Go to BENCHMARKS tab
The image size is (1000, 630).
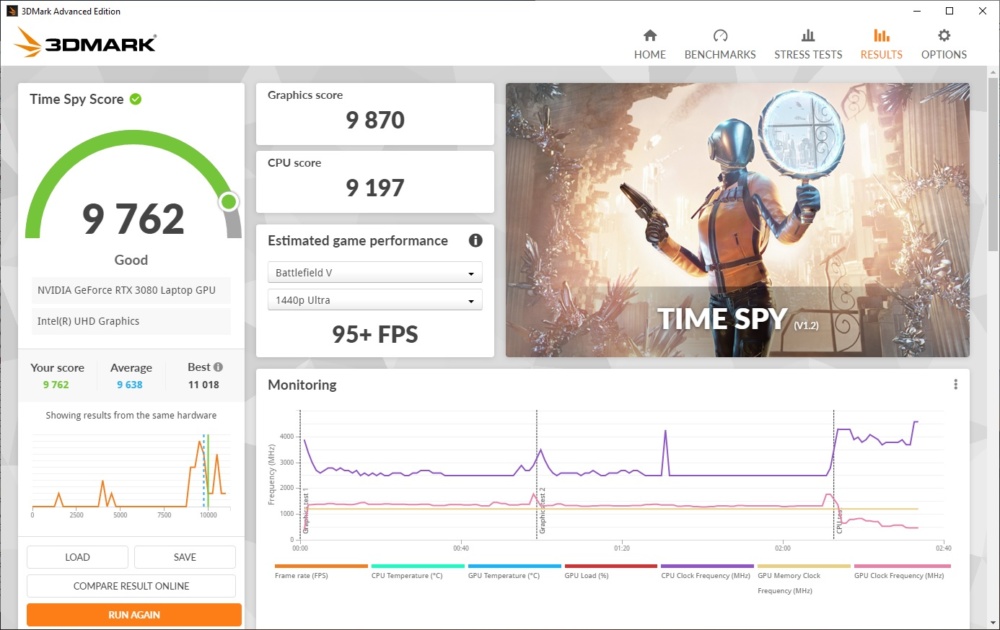coord(720,45)
